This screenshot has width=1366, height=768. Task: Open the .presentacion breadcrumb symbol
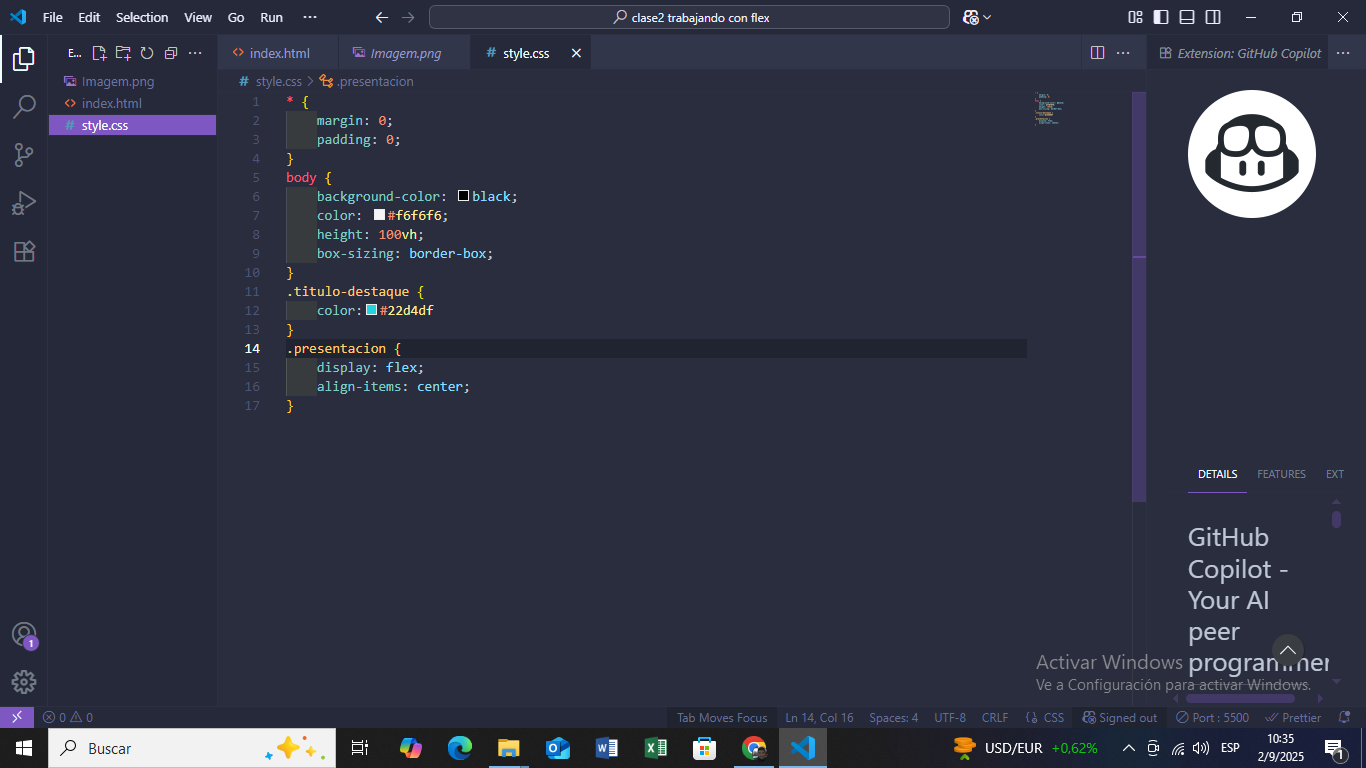tap(366, 81)
